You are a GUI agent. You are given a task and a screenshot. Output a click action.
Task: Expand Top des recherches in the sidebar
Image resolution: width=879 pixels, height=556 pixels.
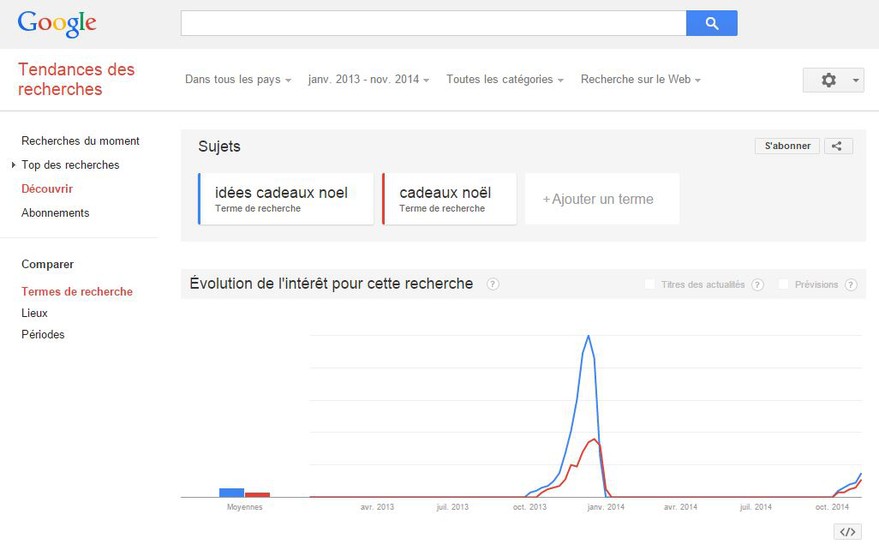point(70,165)
